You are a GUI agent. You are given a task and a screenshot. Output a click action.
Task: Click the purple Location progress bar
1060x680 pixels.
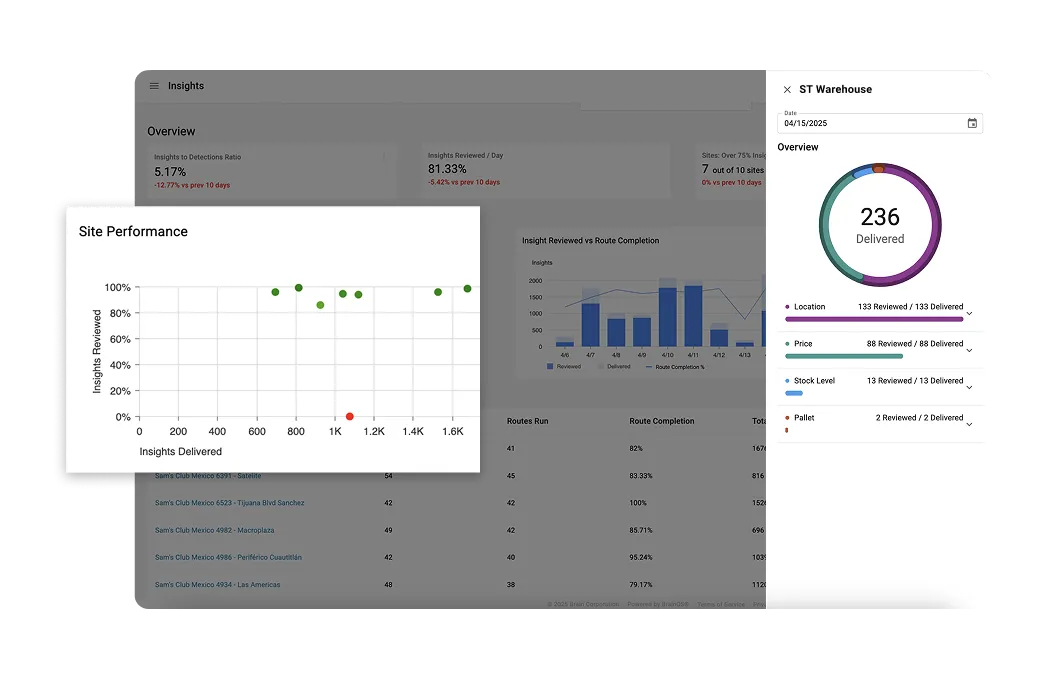pos(874,319)
